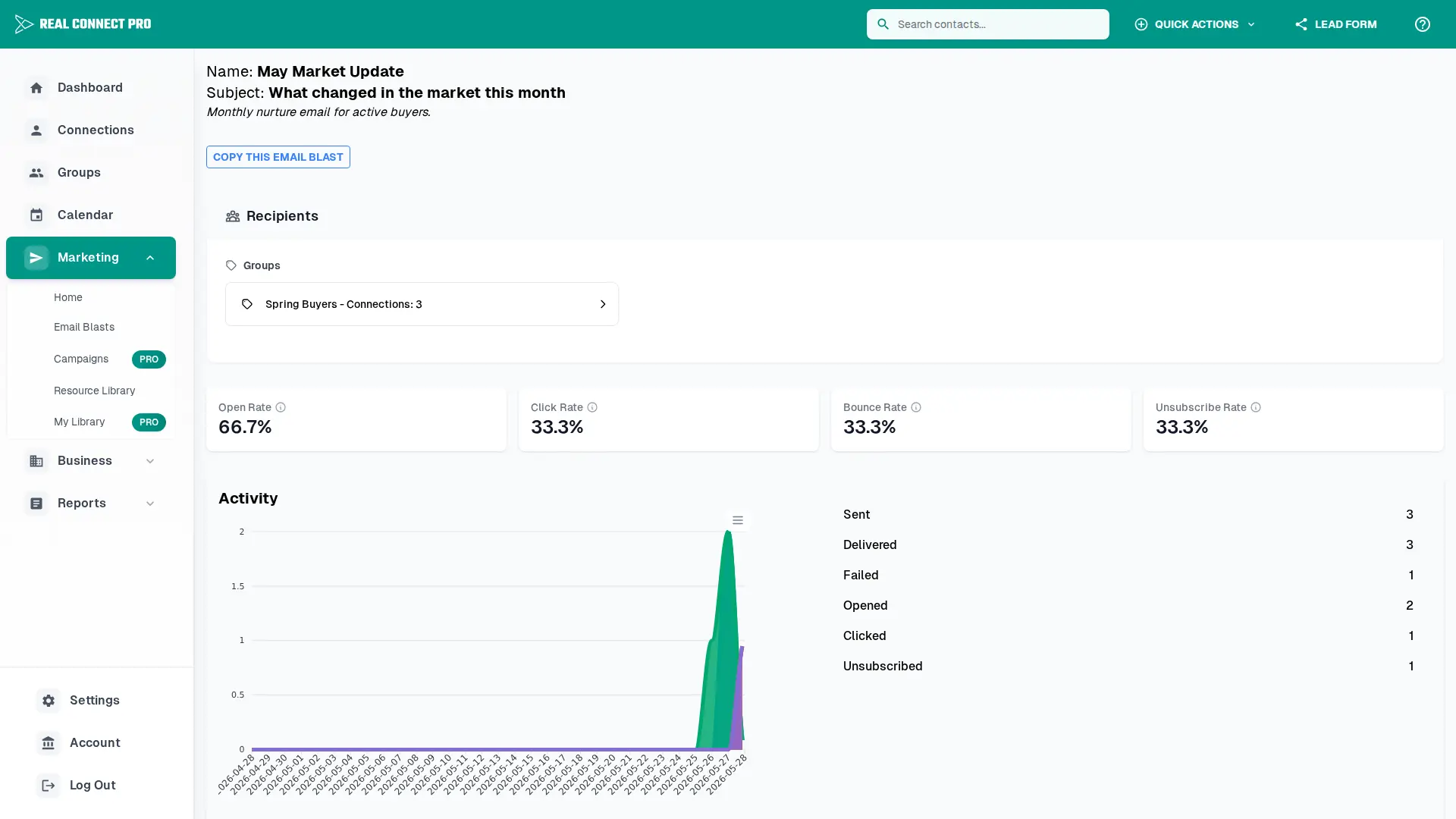Screen dimensions: 1456x819
Task: Click the Activity section heading
Action: point(248,498)
